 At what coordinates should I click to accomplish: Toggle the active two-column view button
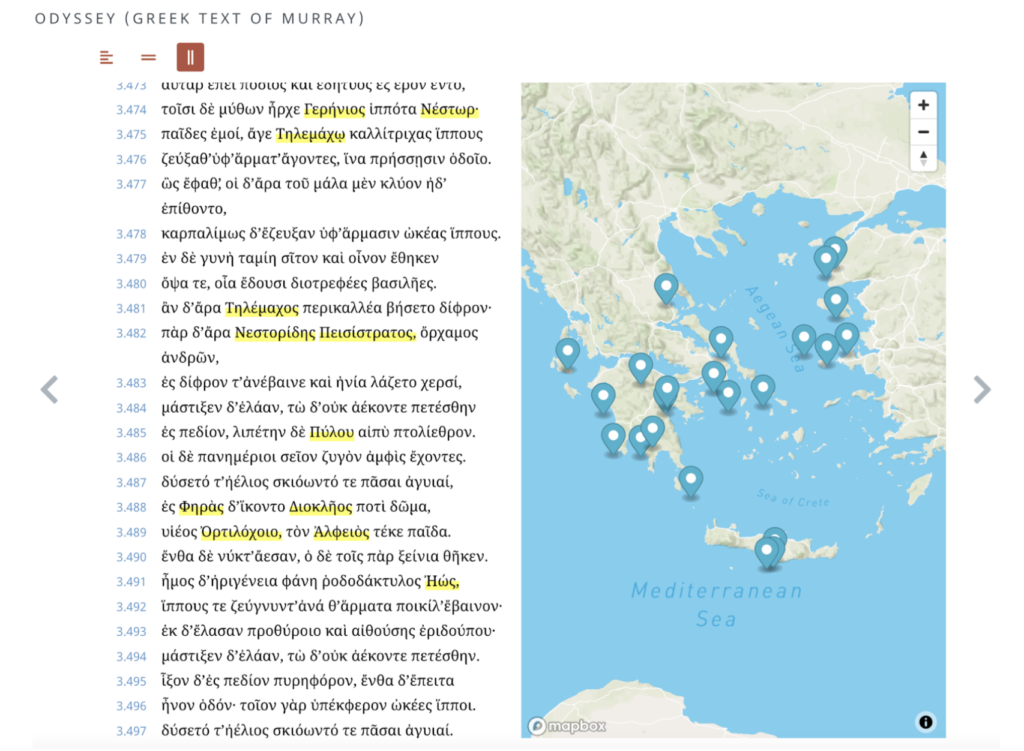click(x=190, y=57)
